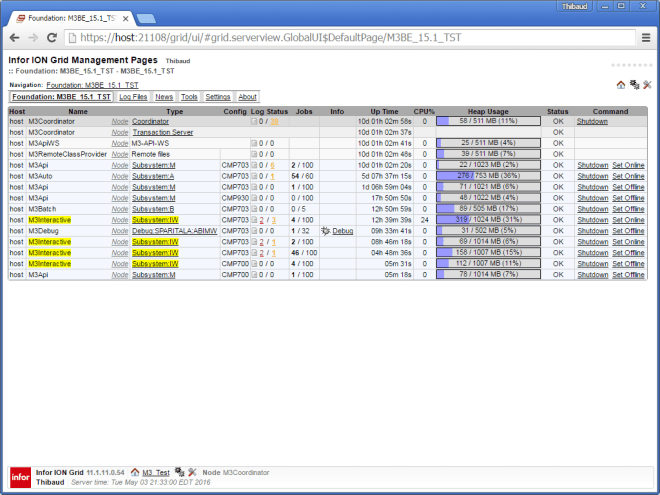This screenshot has width=660, height=495.
Task: Click Set Offline for the M3Batch row
Action: 629,208
